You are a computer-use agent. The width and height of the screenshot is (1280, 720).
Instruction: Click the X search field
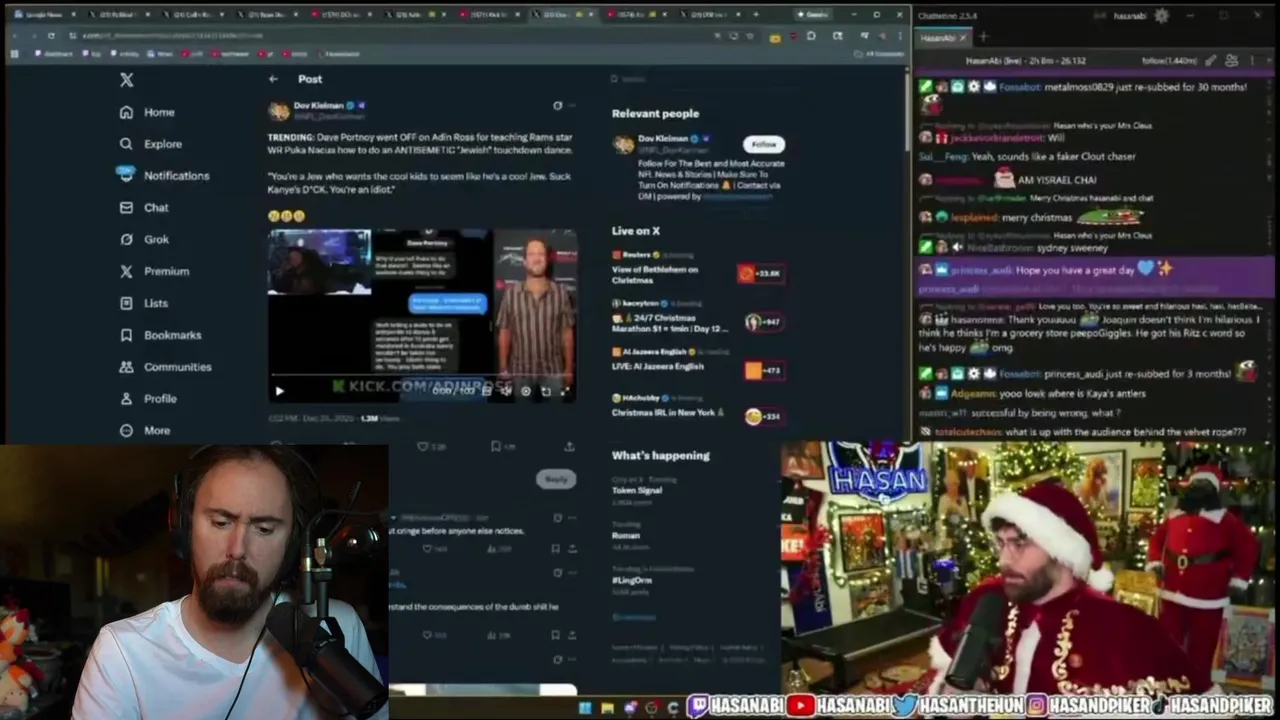(700, 79)
